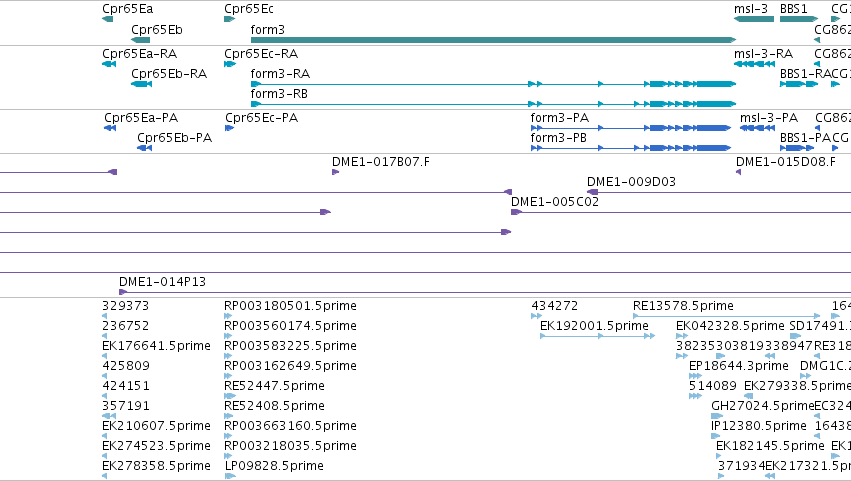This screenshot has width=851, height=481.
Task: Click the BBS1 gene label
Action: [793, 9]
